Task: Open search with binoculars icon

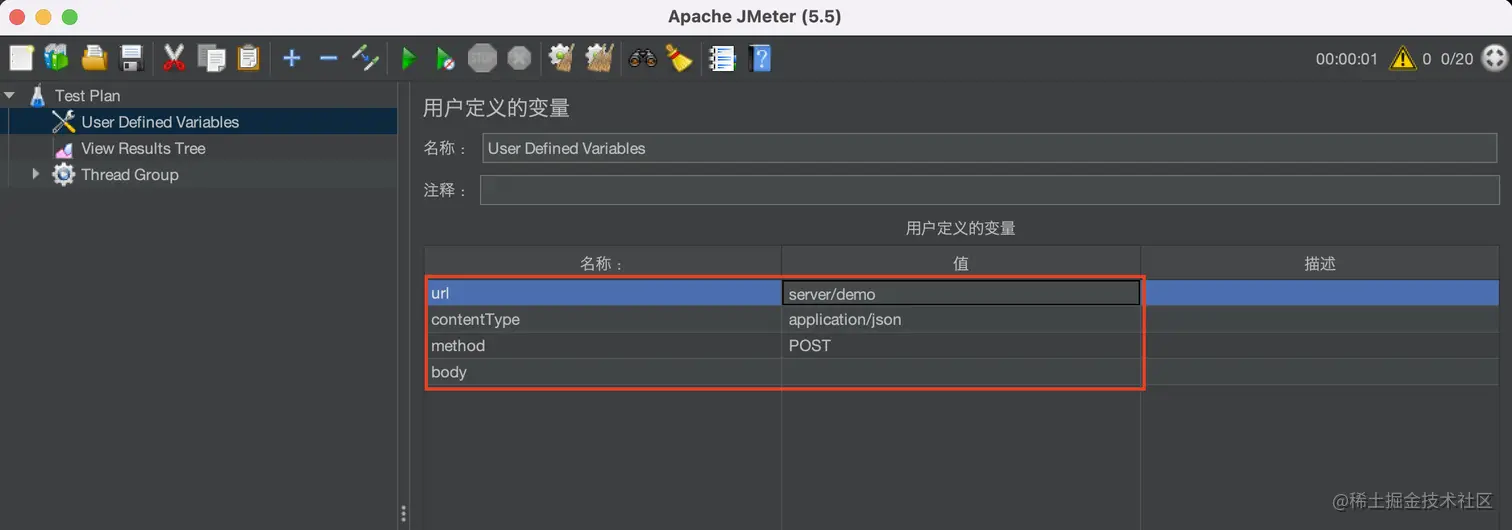Action: click(x=642, y=59)
